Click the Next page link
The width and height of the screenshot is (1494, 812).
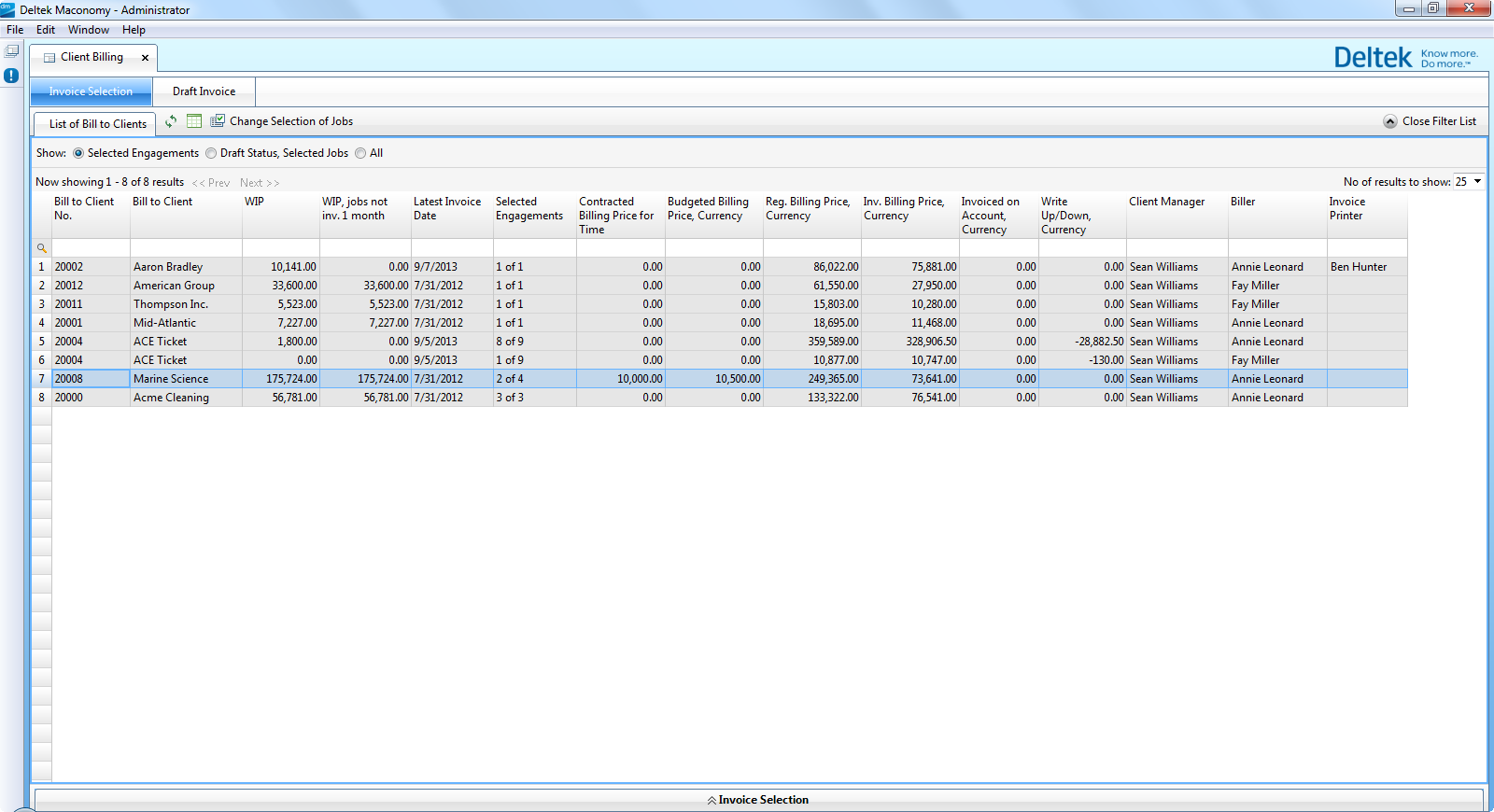point(260,183)
